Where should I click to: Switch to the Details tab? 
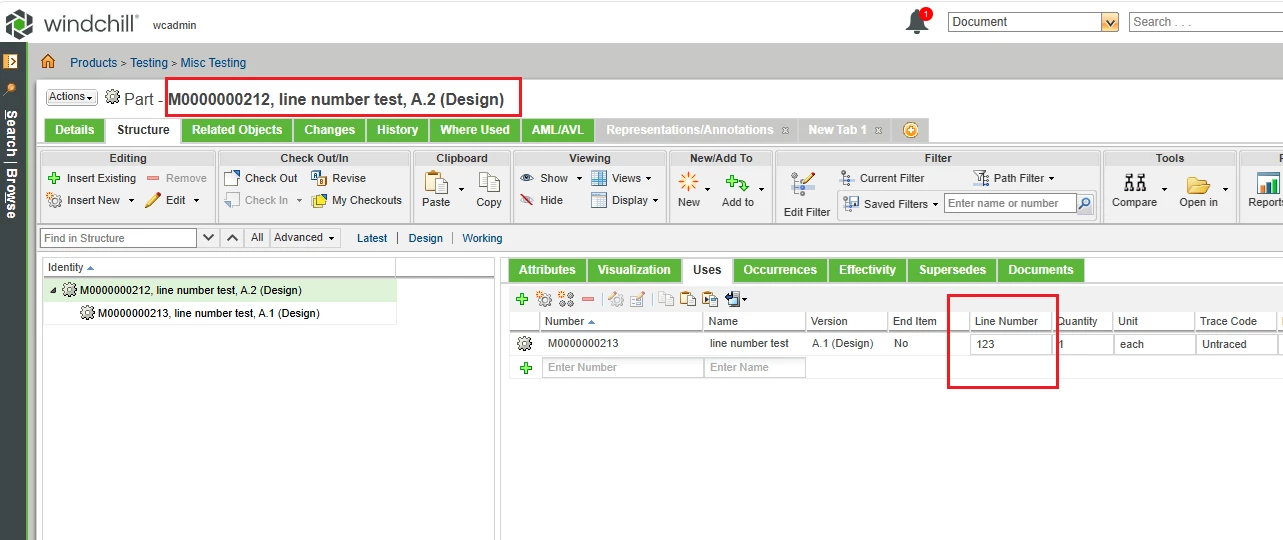pos(75,130)
